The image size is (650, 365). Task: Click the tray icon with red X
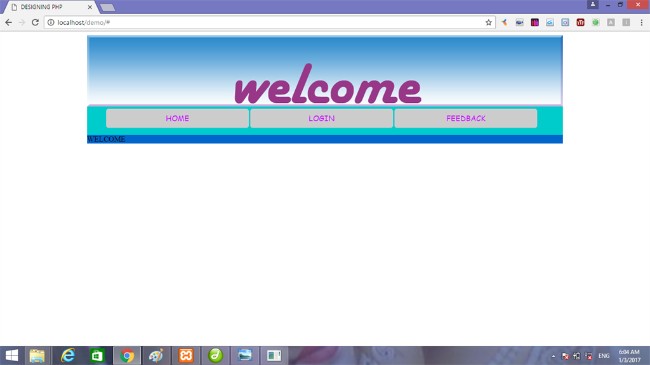(589, 356)
